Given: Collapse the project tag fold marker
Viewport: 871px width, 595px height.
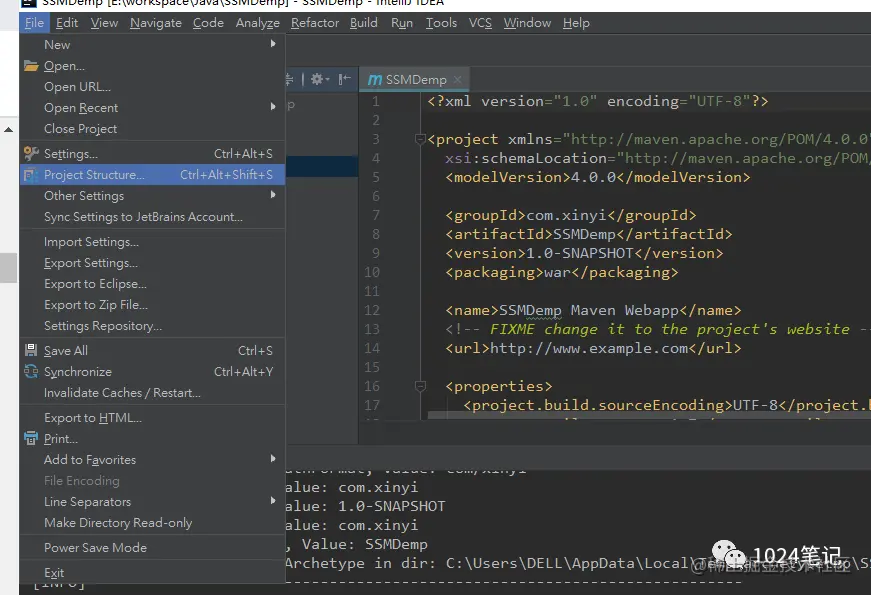Looking at the screenshot, I should pyautogui.click(x=421, y=139).
